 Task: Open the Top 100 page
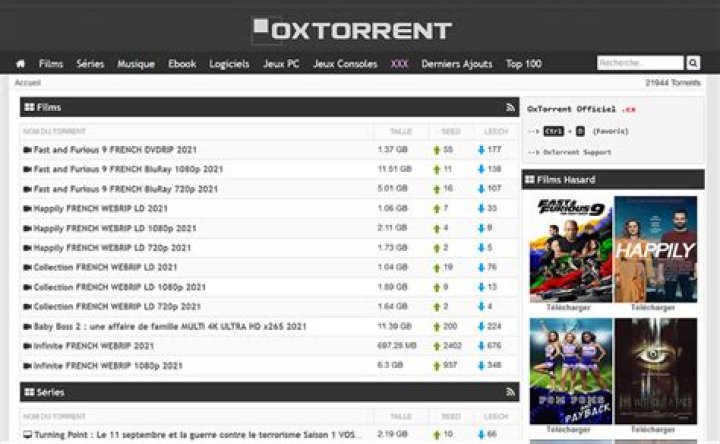[x=523, y=64]
